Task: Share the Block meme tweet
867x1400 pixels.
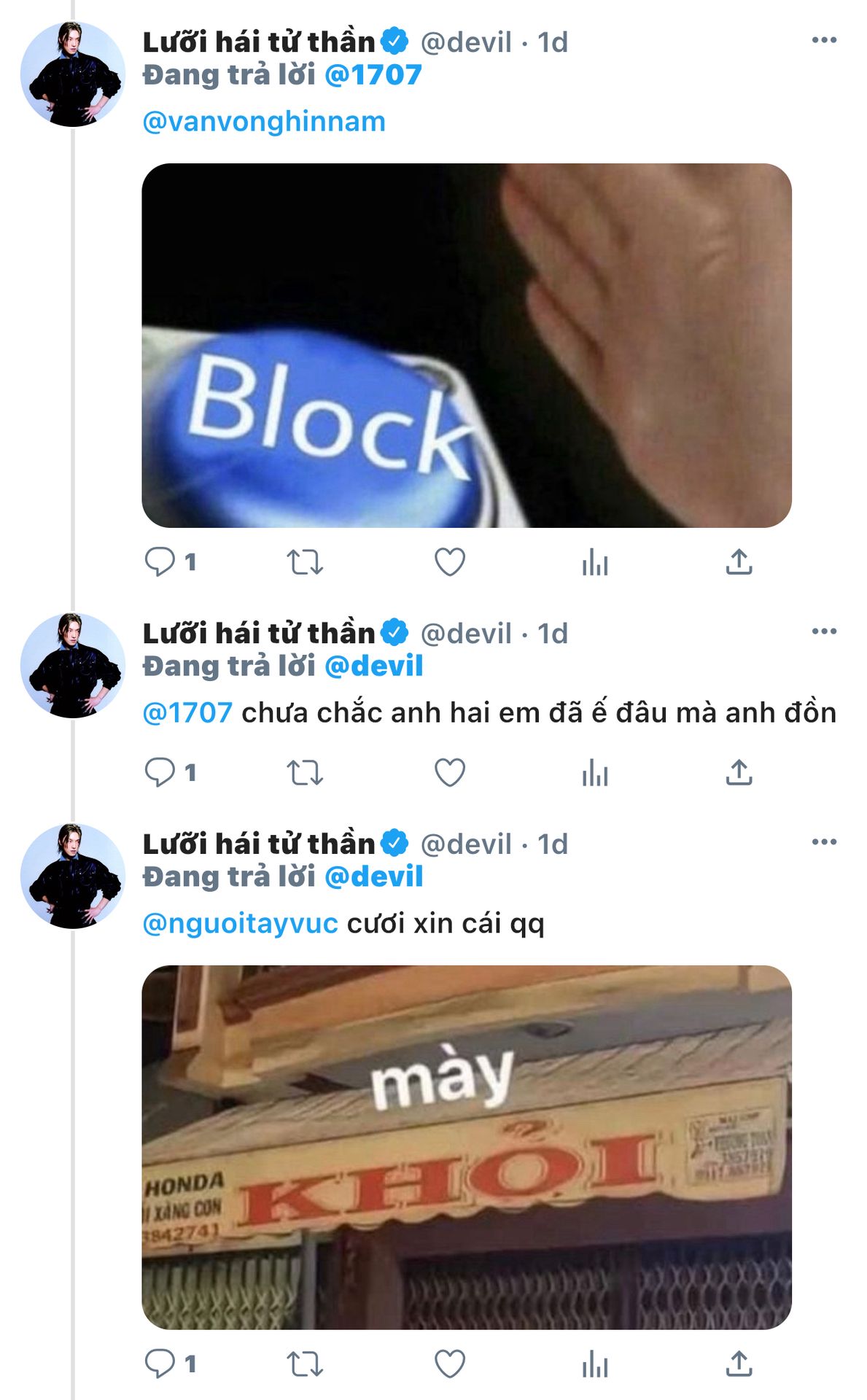Action: (739, 562)
